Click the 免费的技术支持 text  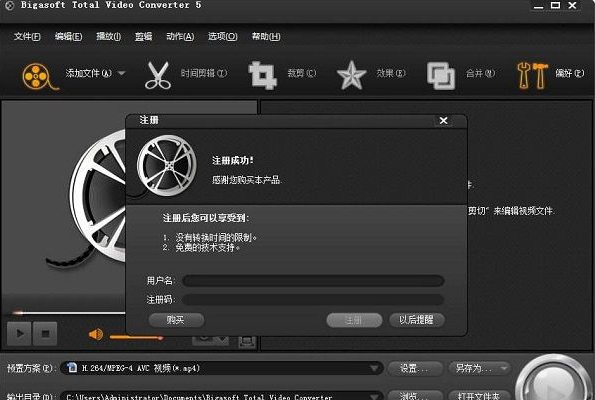(208, 247)
